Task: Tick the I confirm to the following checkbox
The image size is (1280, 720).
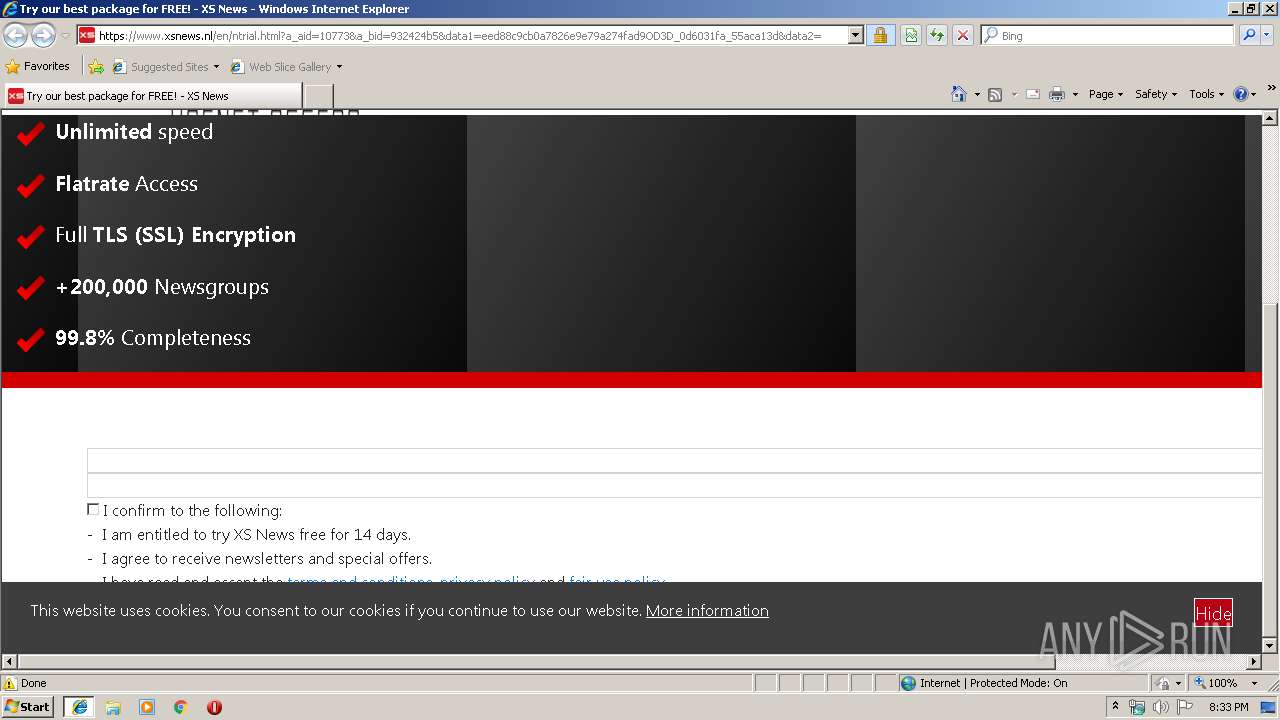Action: [93, 510]
